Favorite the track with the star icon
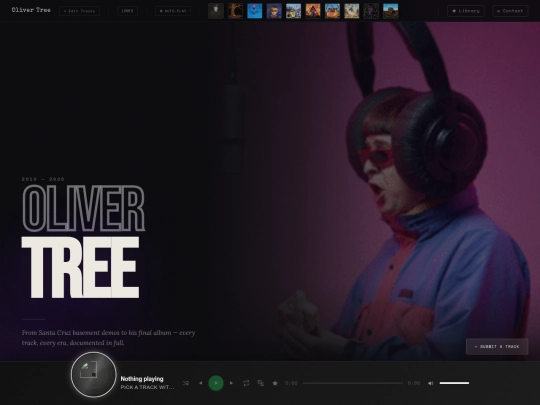Screen dimensions: 540x405 (275, 383)
